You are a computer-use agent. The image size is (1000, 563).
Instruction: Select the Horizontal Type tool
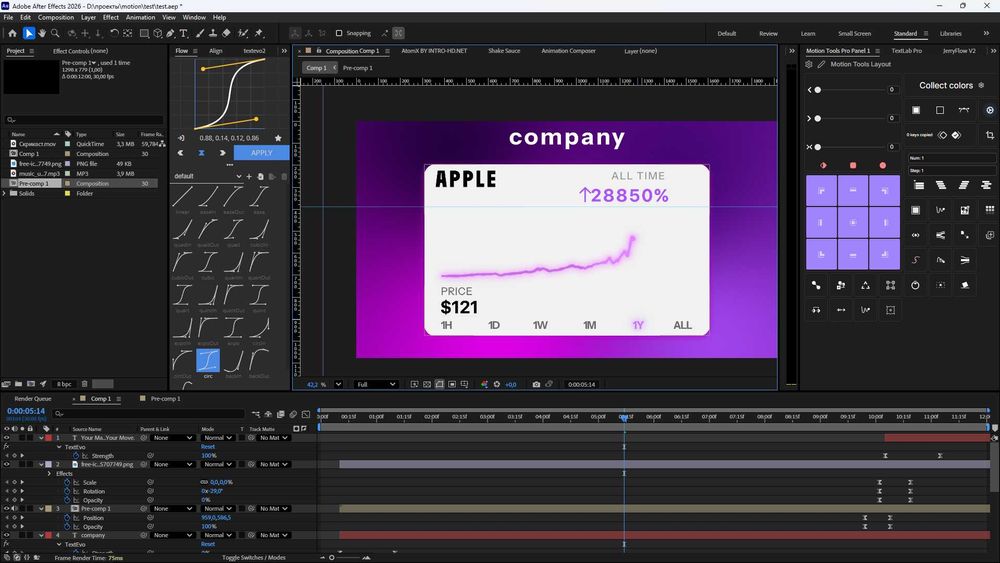click(x=184, y=33)
